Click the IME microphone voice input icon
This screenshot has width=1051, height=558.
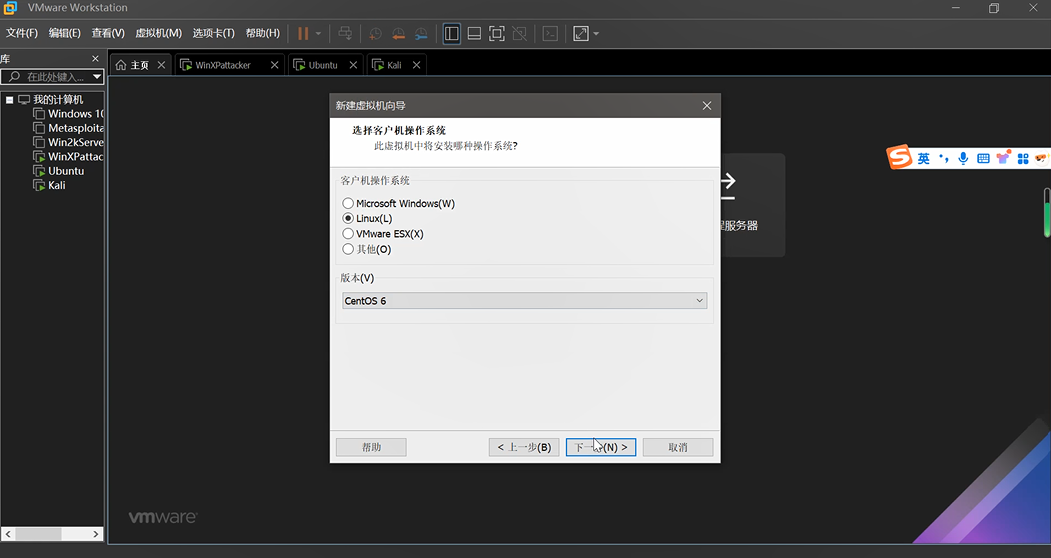coord(963,158)
